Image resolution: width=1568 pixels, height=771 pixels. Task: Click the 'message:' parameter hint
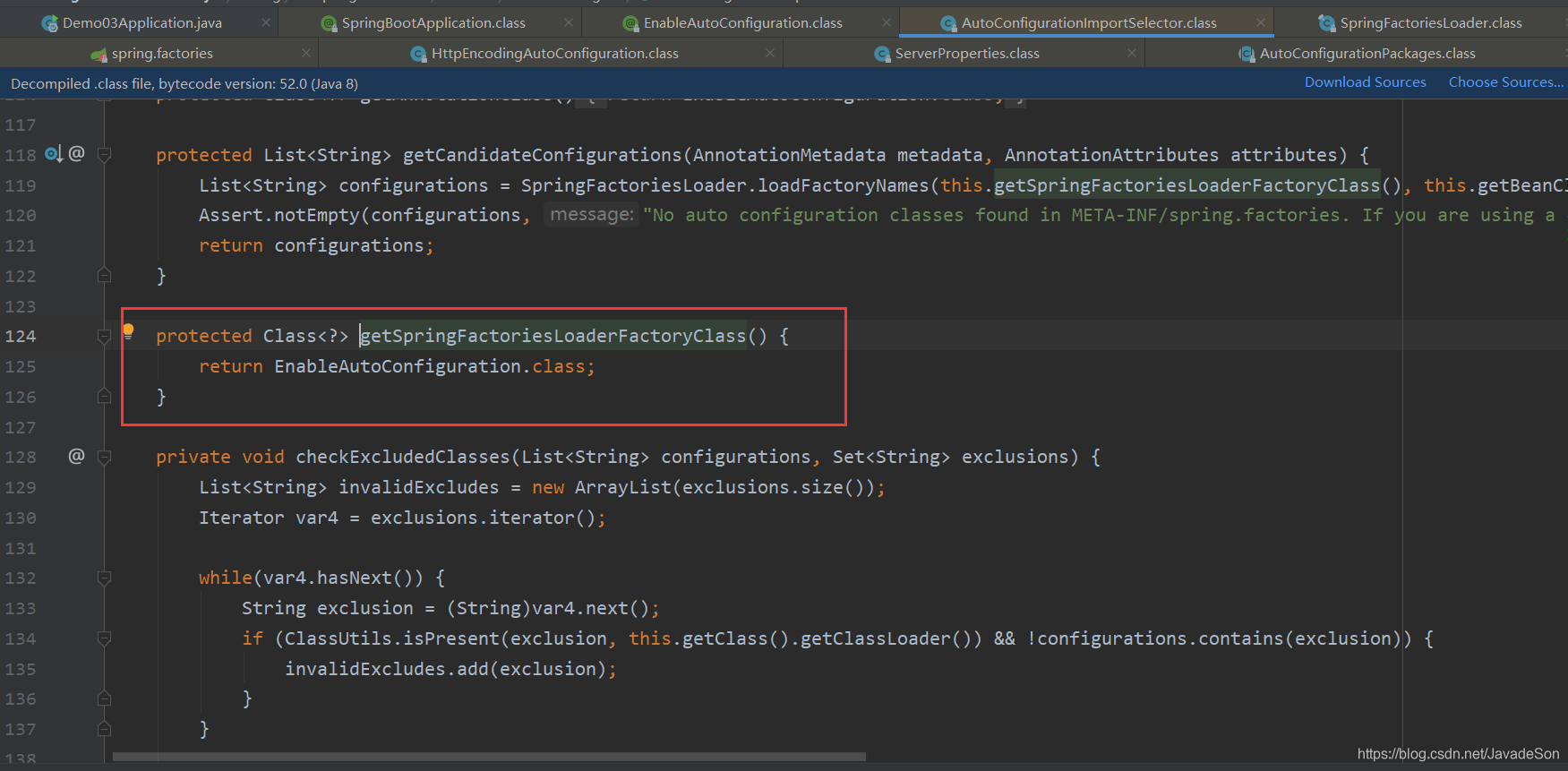[592, 215]
